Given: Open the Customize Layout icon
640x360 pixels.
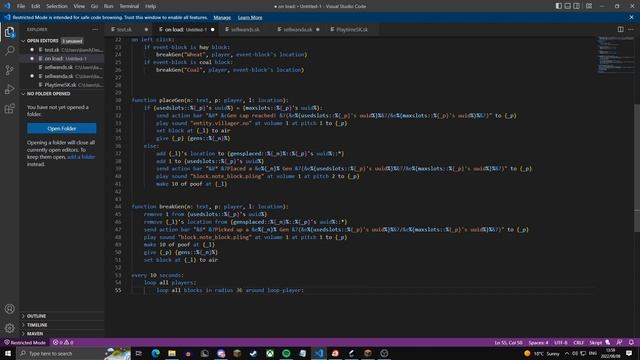Looking at the screenshot, I should [x=589, y=6].
